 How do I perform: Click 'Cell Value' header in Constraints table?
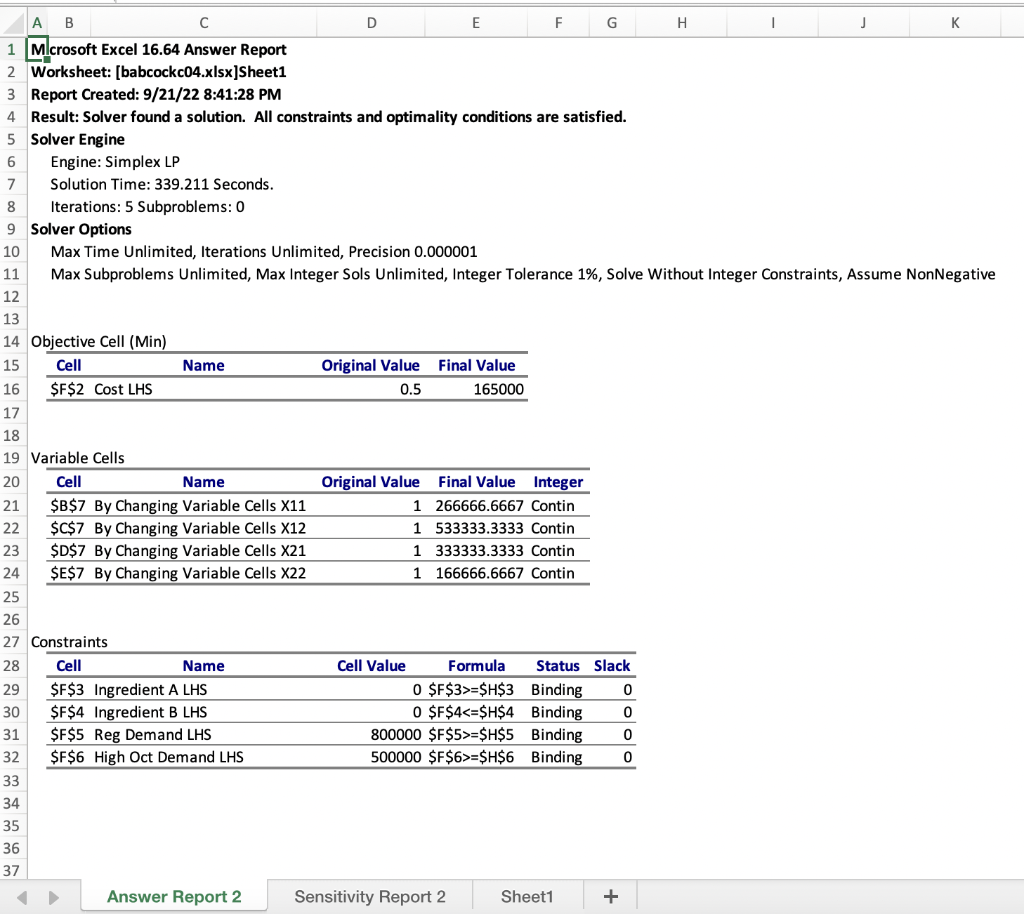371,666
